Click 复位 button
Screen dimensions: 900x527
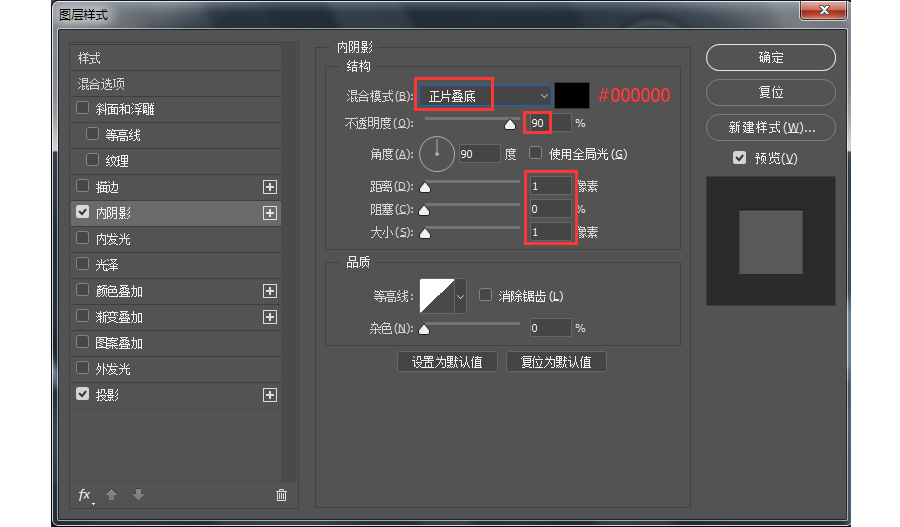770,92
